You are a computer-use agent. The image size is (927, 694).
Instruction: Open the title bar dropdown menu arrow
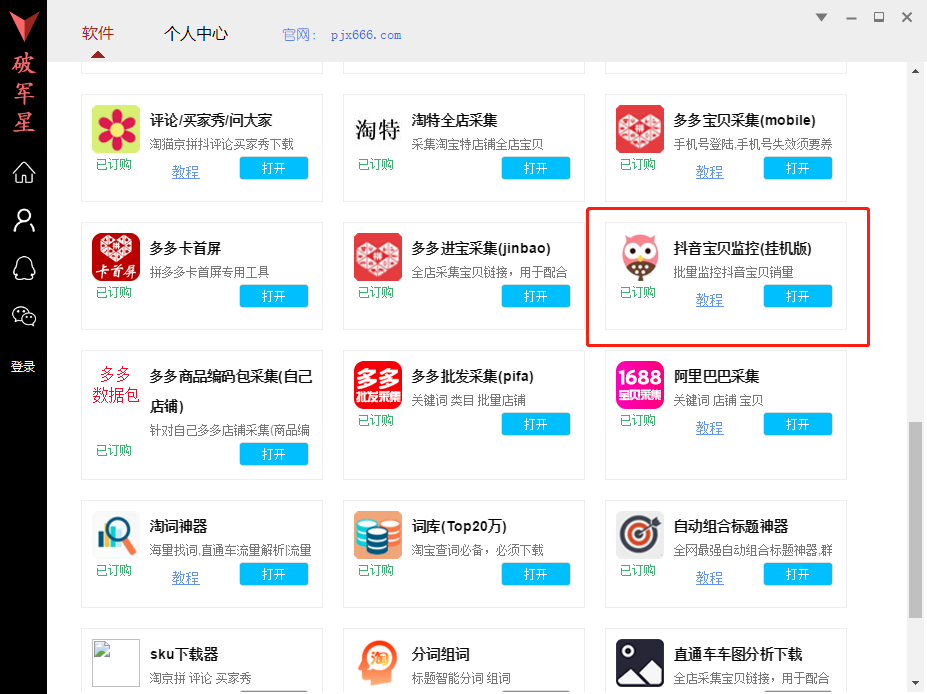(x=821, y=17)
